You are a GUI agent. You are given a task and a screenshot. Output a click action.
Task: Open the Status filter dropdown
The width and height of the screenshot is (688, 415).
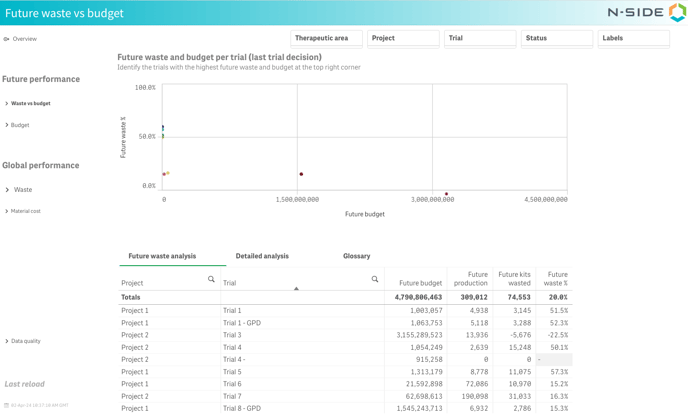(556, 38)
